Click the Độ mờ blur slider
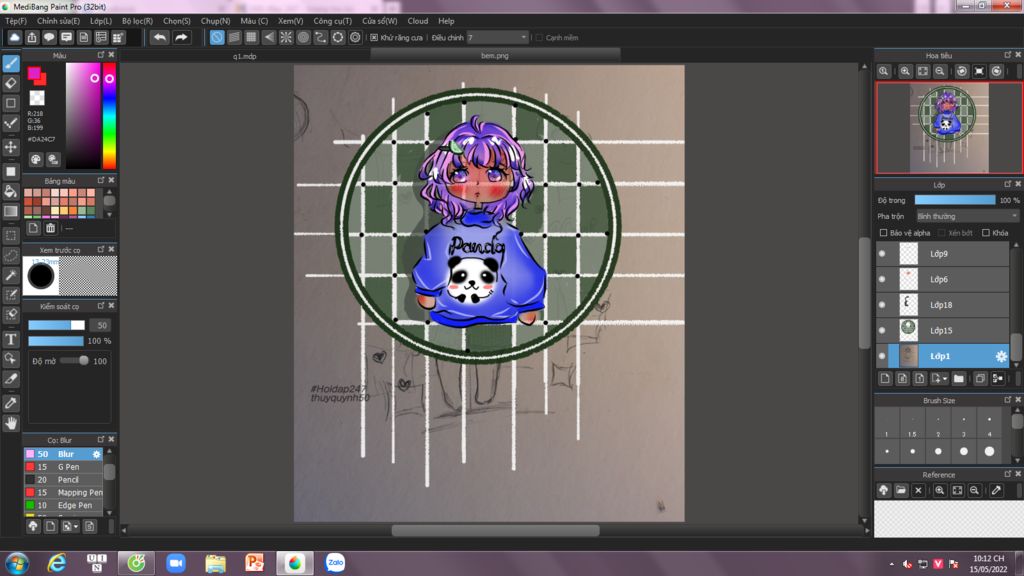 point(74,360)
